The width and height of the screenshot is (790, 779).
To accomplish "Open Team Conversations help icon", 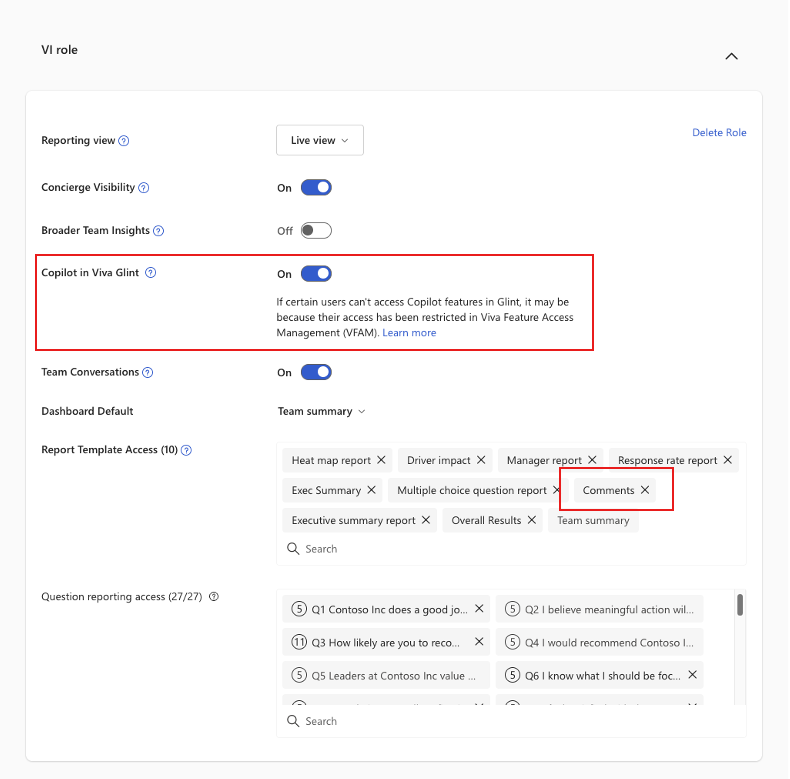I will coord(147,372).
